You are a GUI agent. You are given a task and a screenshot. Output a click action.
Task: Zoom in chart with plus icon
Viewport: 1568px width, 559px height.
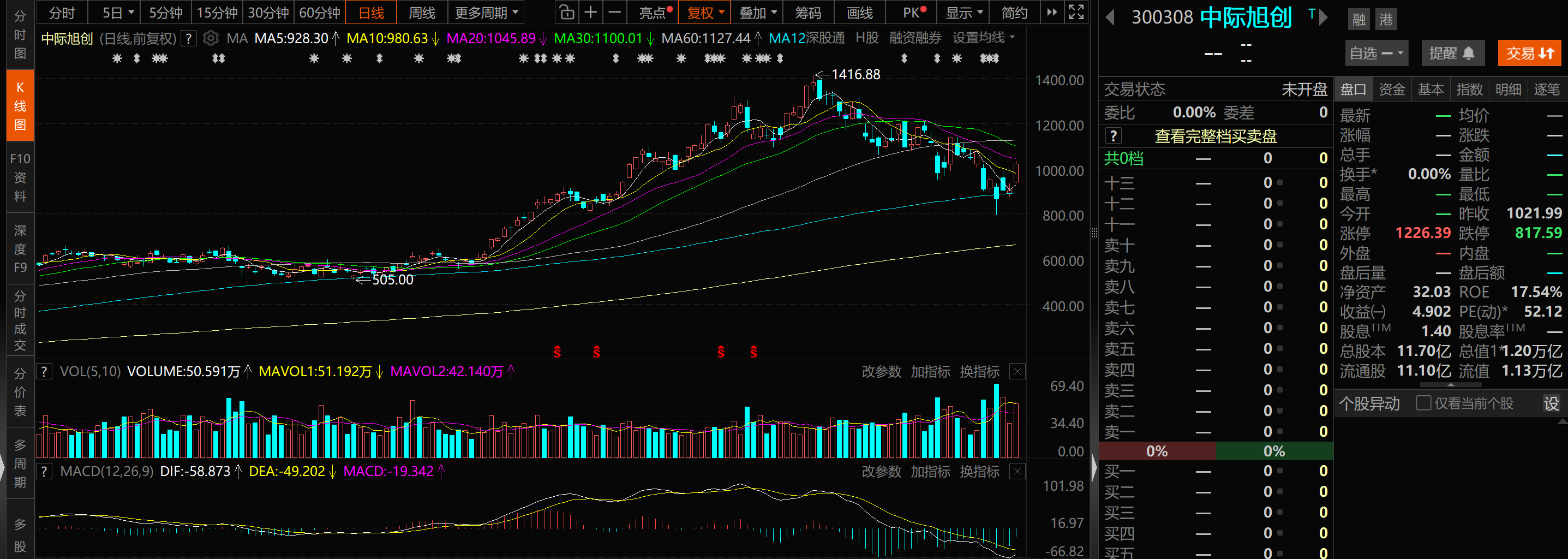coord(590,12)
